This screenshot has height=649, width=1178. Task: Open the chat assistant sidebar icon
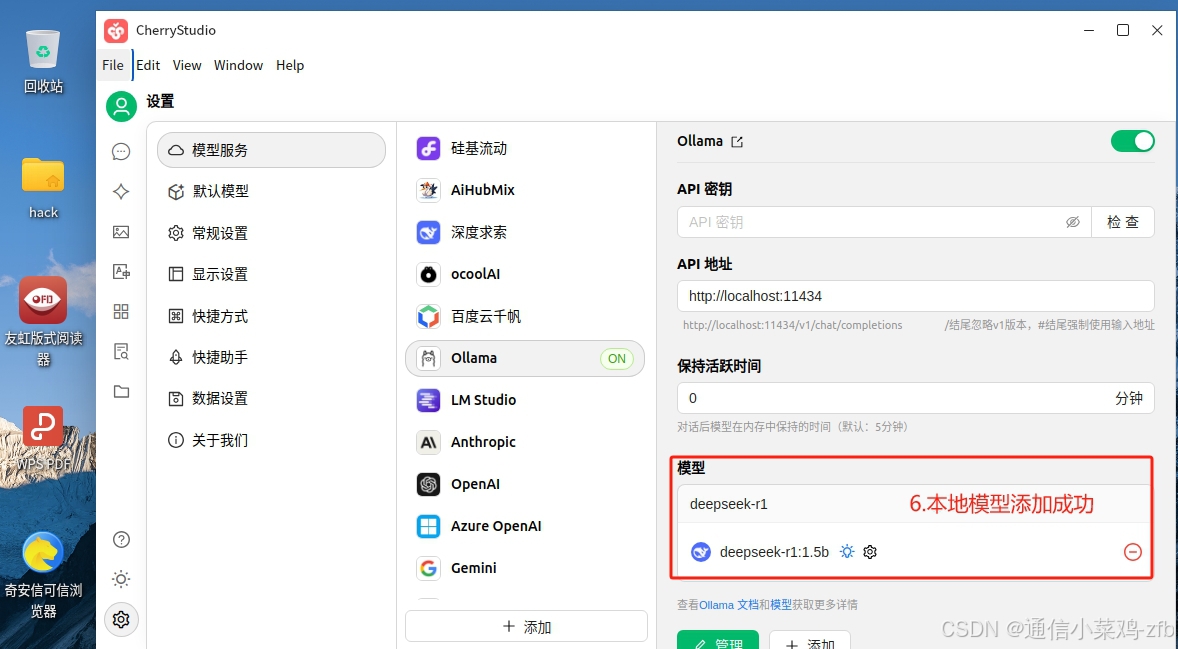121,152
